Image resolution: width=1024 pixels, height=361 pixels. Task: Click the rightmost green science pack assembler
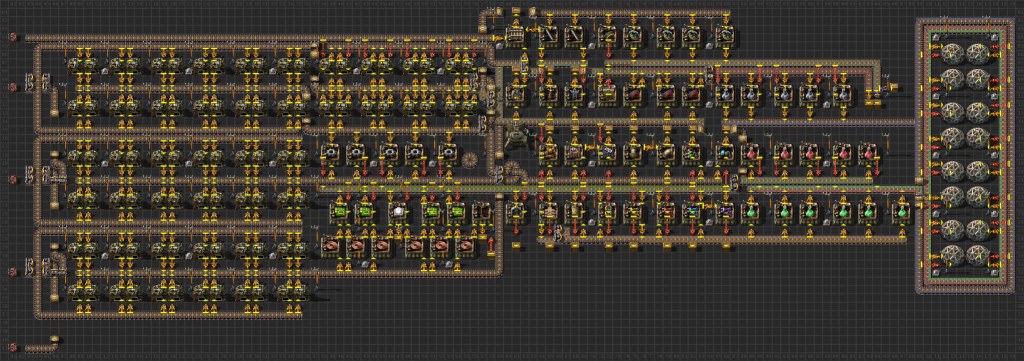click(x=903, y=212)
